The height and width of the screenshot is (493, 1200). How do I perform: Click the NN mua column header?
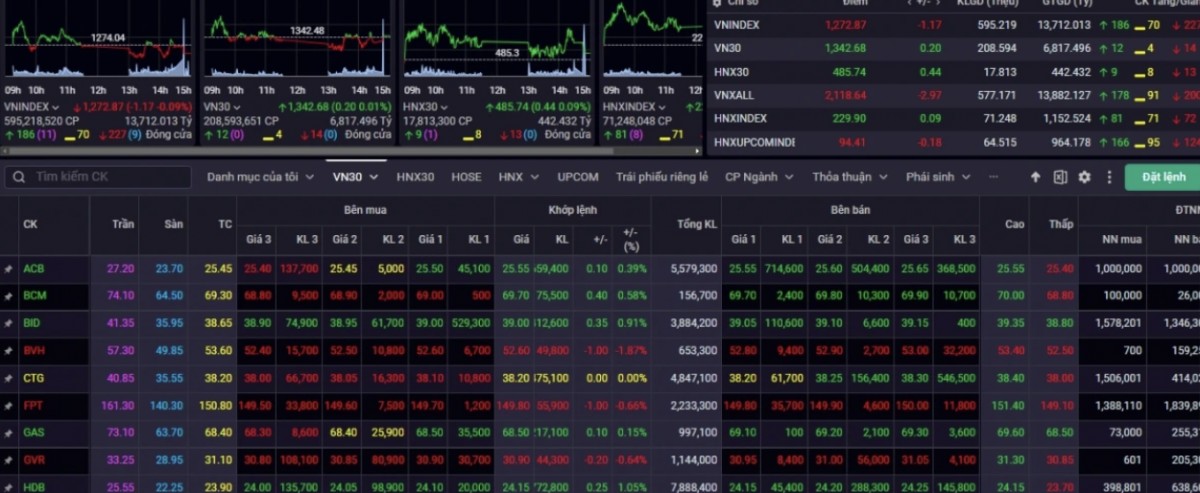[1124, 240]
